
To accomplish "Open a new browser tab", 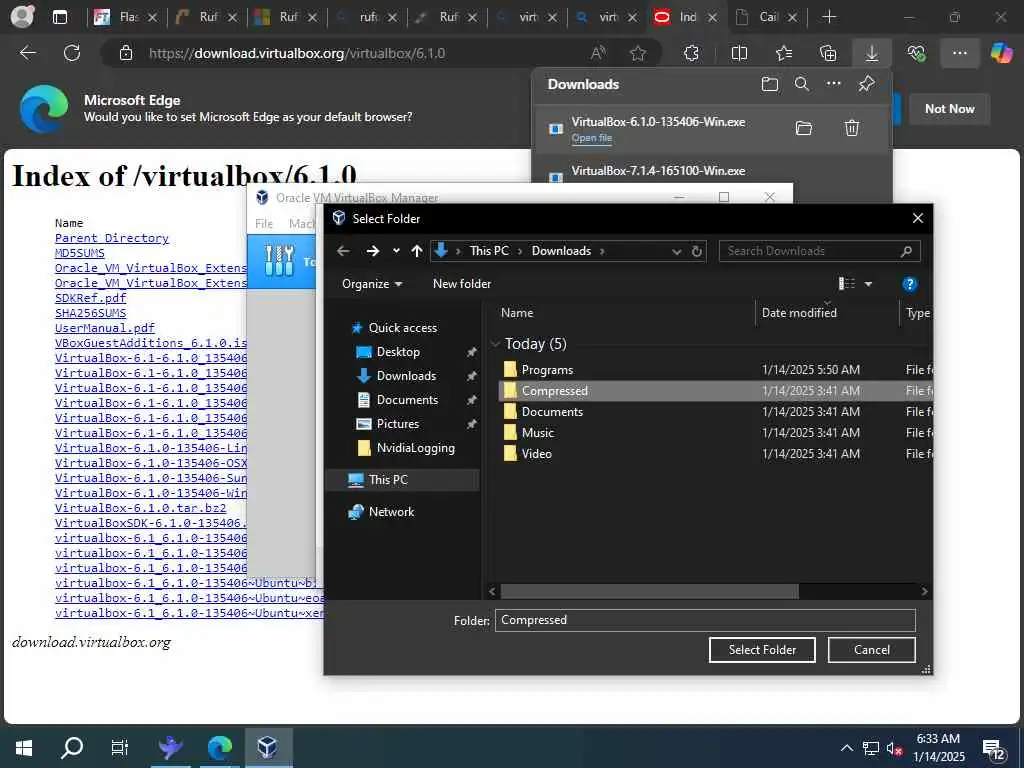I will [829, 17].
